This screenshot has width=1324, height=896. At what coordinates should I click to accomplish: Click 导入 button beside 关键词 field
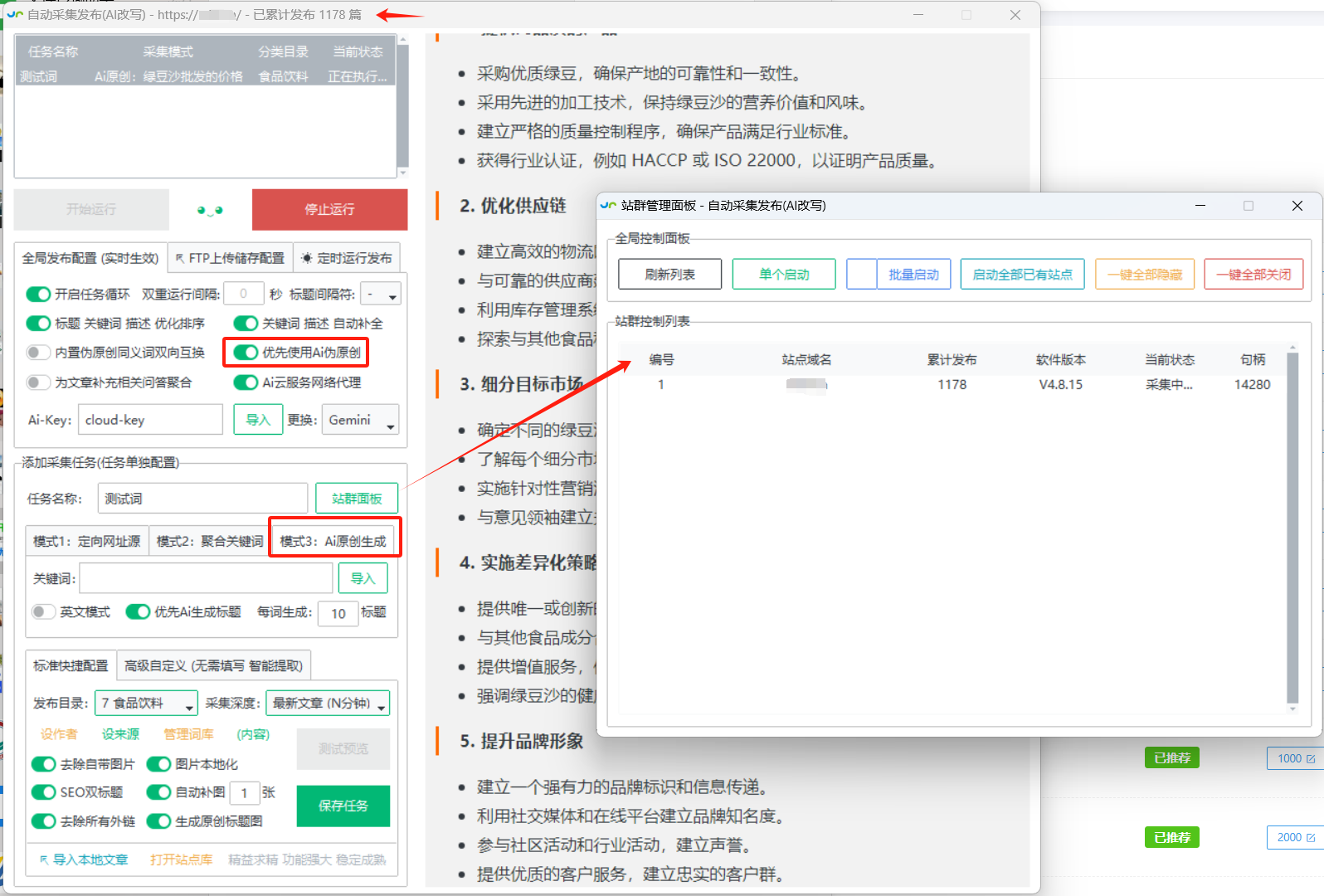pyautogui.click(x=363, y=578)
